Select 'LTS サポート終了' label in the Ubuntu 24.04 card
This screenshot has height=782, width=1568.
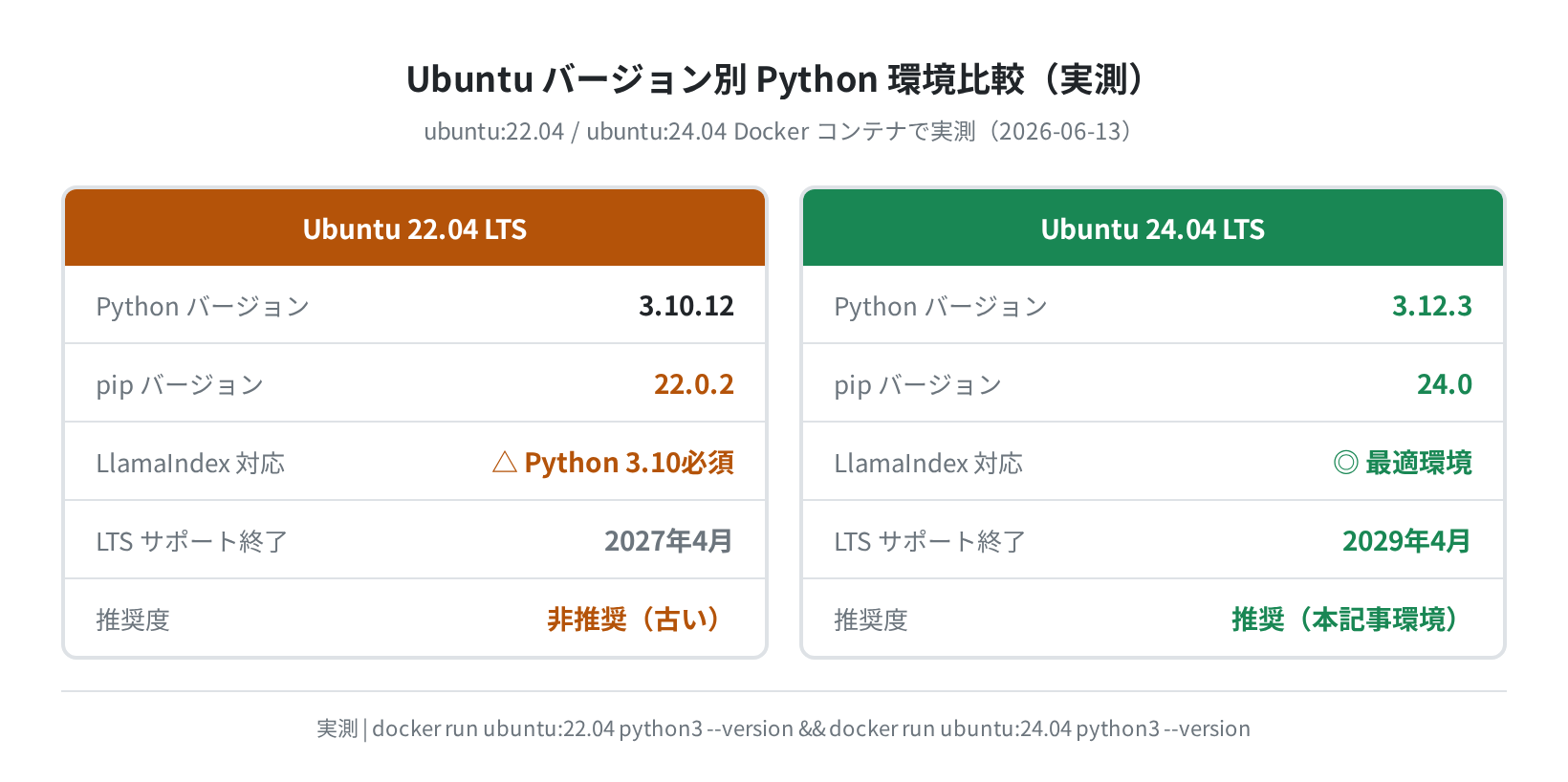click(930, 542)
